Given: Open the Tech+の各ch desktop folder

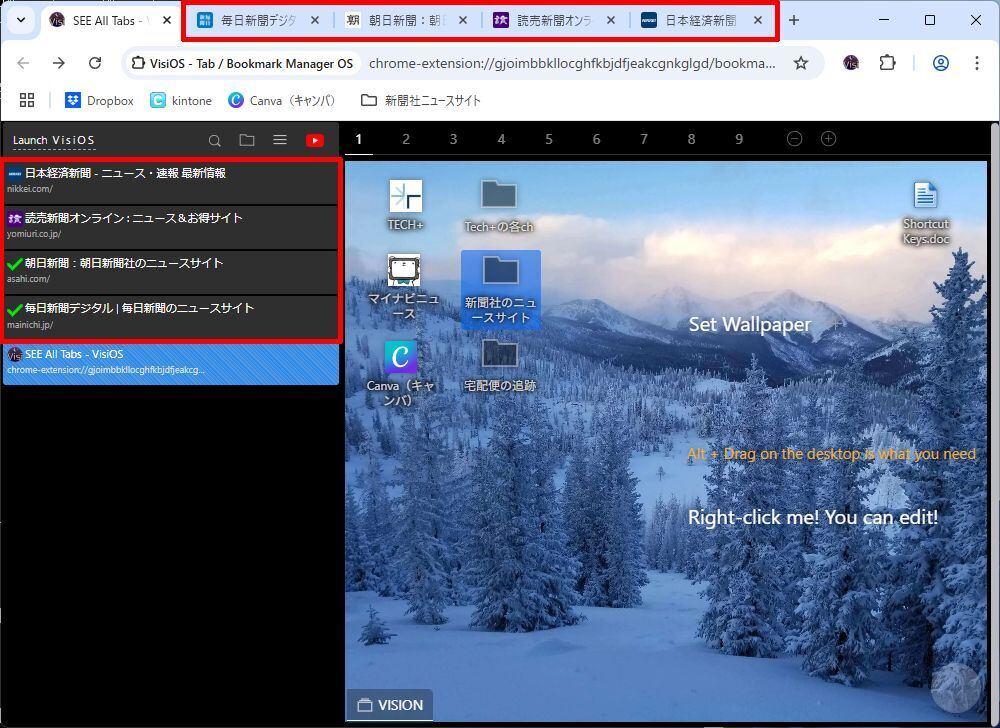Looking at the screenshot, I should point(499,206).
